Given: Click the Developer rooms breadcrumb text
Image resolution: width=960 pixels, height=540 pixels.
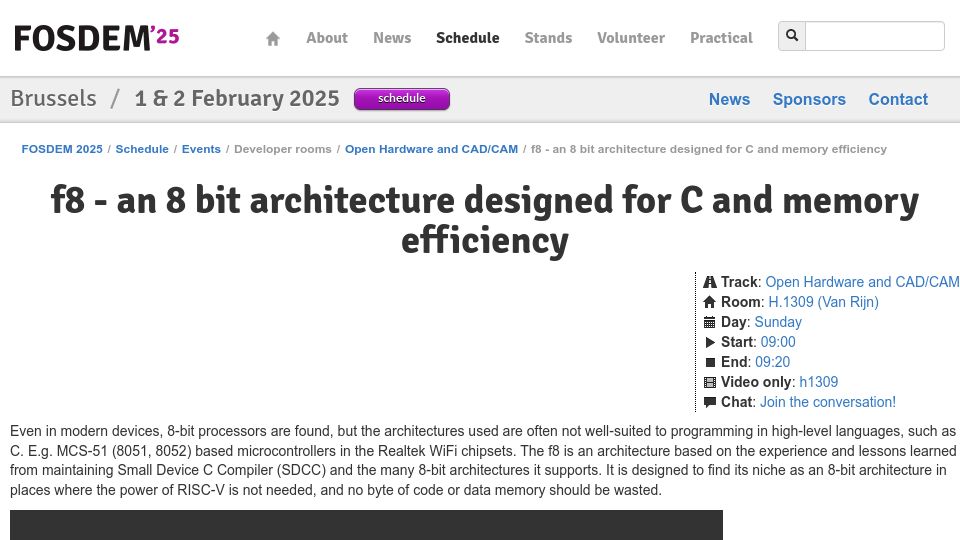Looking at the screenshot, I should tap(283, 149).
